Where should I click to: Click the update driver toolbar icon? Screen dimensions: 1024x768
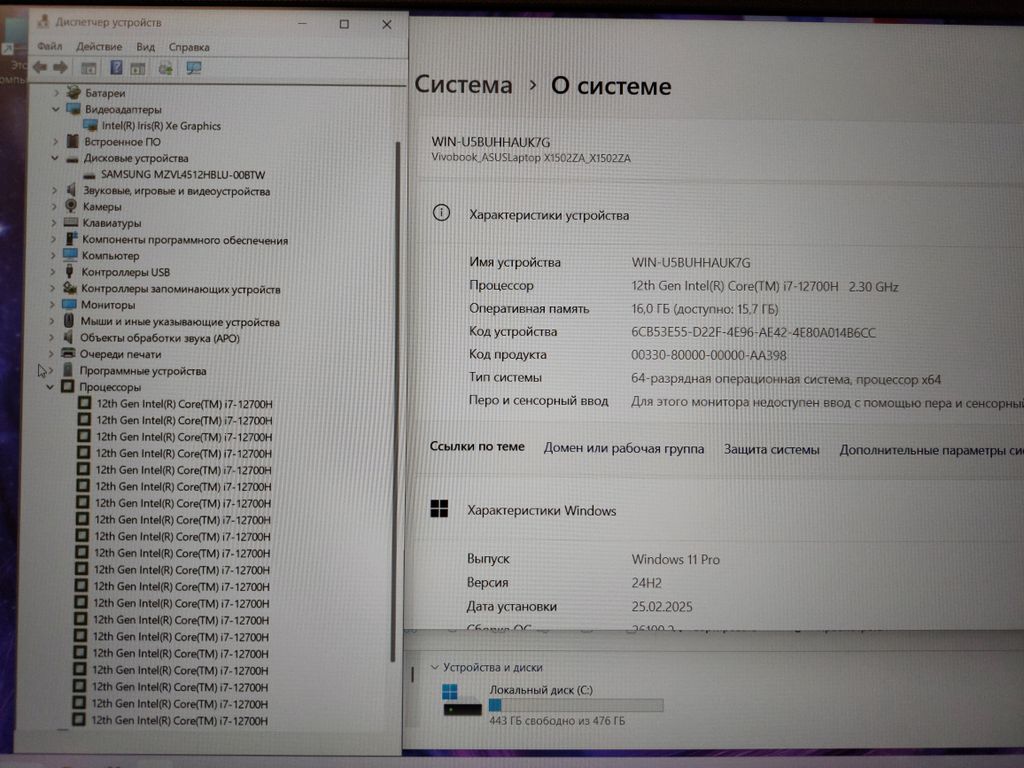(165, 68)
